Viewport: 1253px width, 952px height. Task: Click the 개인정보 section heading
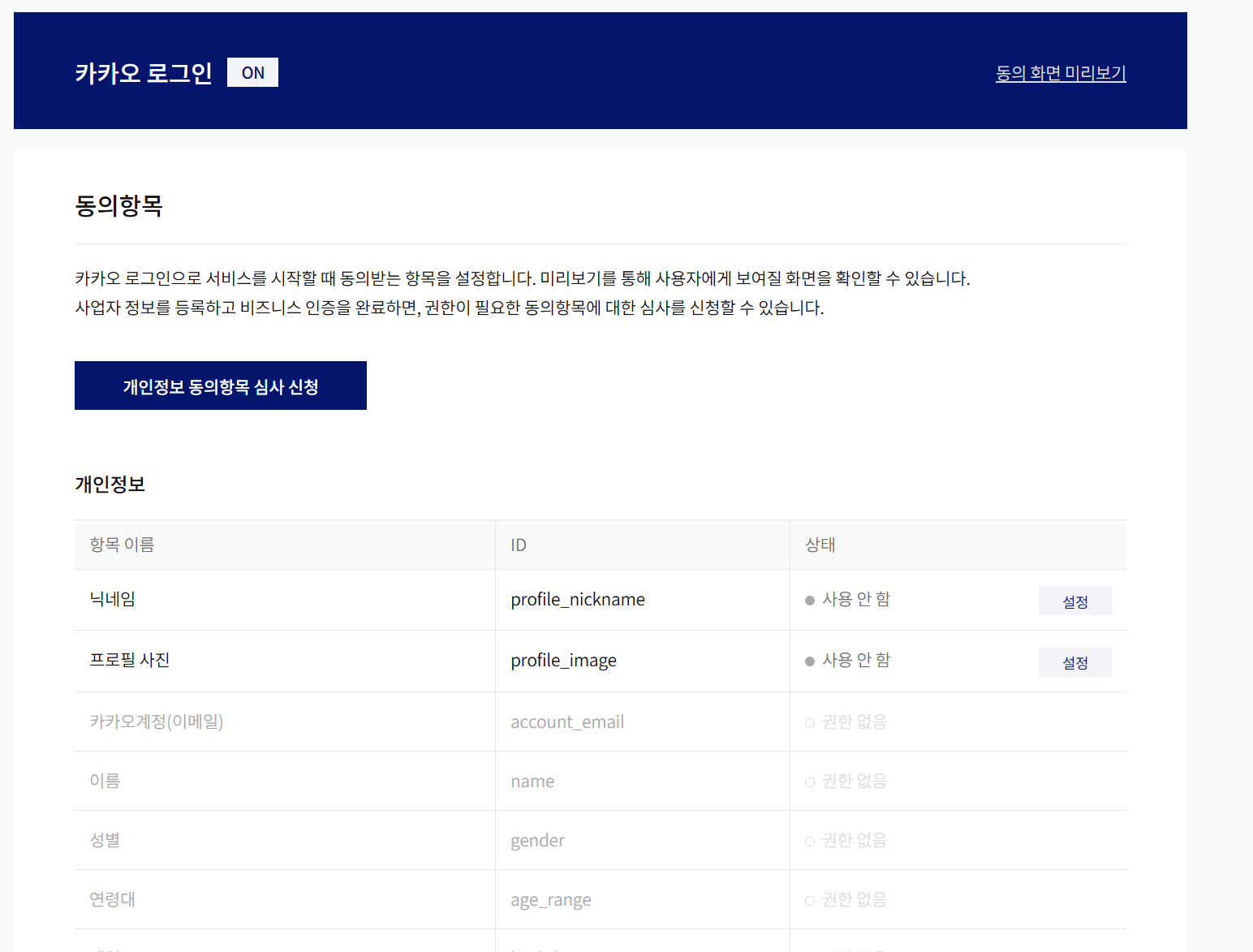pyautogui.click(x=110, y=485)
